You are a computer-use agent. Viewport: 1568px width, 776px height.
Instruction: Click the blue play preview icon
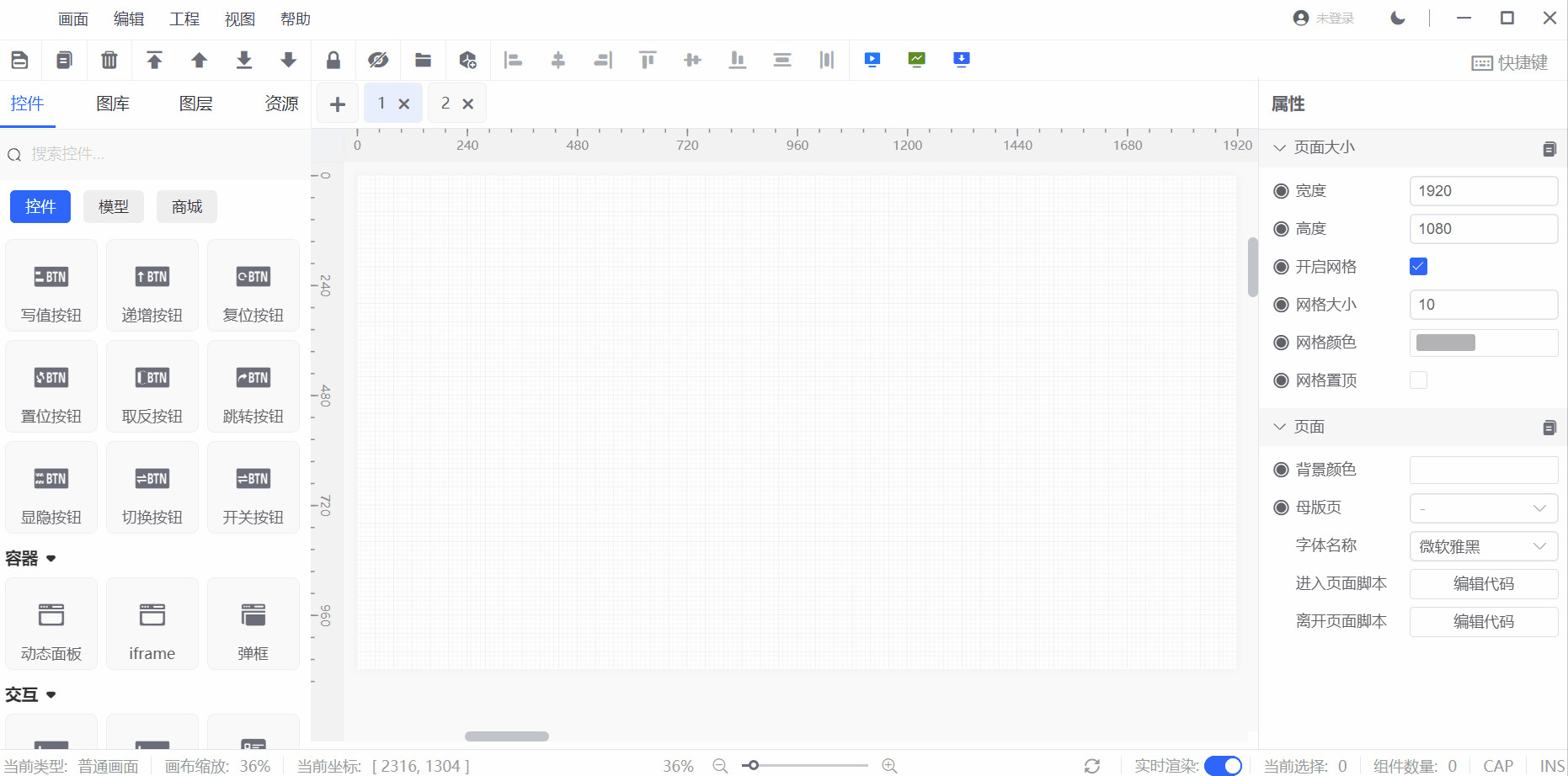(872, 60)
